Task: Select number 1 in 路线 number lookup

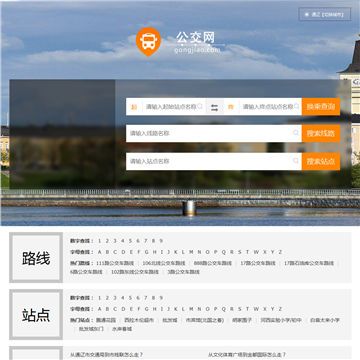Action: 99,241
